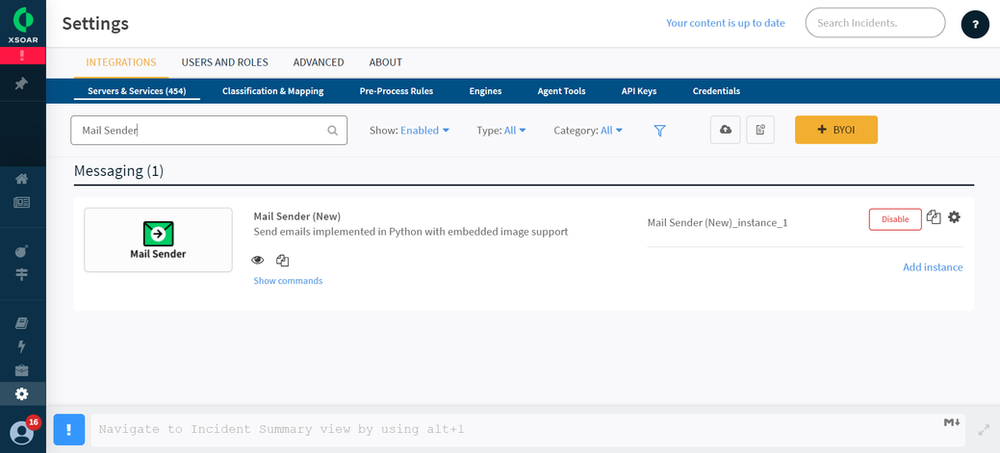This screenshot has height=453, width=1000.
Task: Open the Category: All dropdown
Action: tap(588, 130)
